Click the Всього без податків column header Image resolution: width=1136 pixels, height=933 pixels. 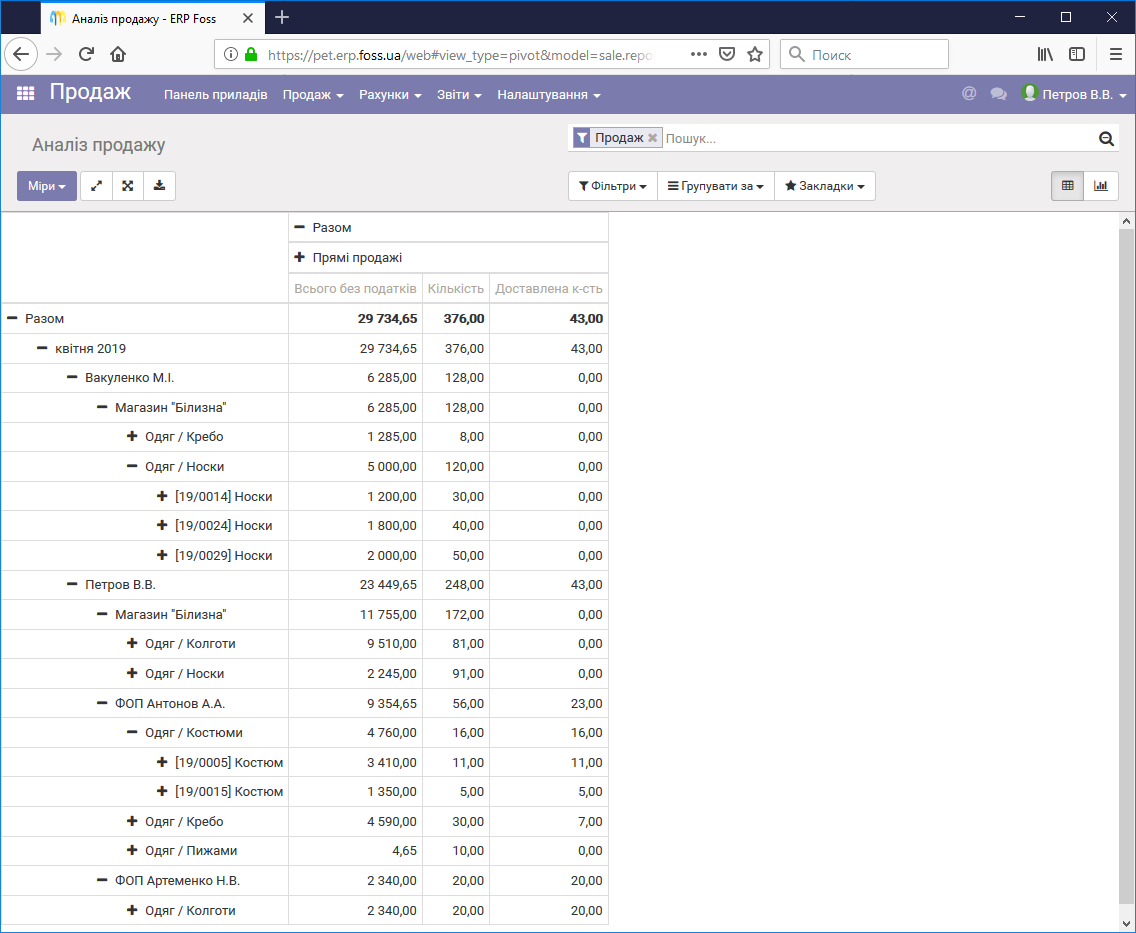(355, 288)
